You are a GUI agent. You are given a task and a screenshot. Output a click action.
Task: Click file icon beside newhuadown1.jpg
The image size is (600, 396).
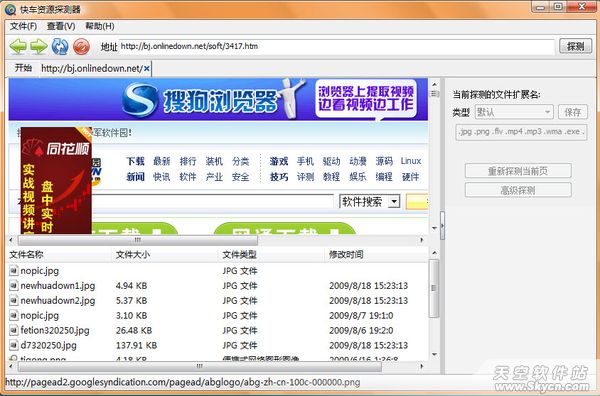click(x=14, y=285)
